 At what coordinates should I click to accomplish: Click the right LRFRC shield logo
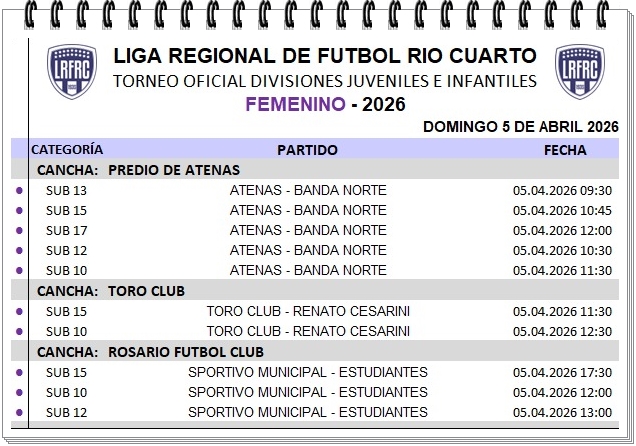point(579,74)
